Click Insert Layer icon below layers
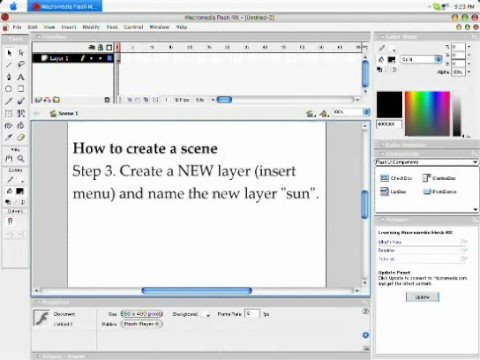This screenshot has width=480, height=360. (x=38, y=100)
